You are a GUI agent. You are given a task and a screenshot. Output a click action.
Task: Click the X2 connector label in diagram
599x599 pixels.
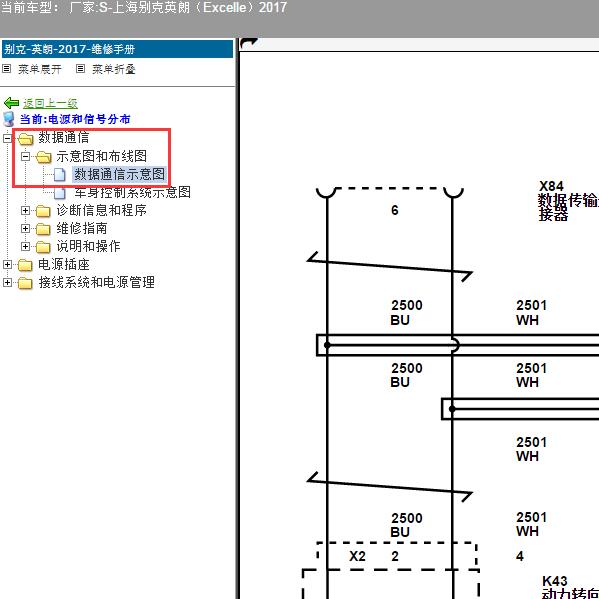358,556
